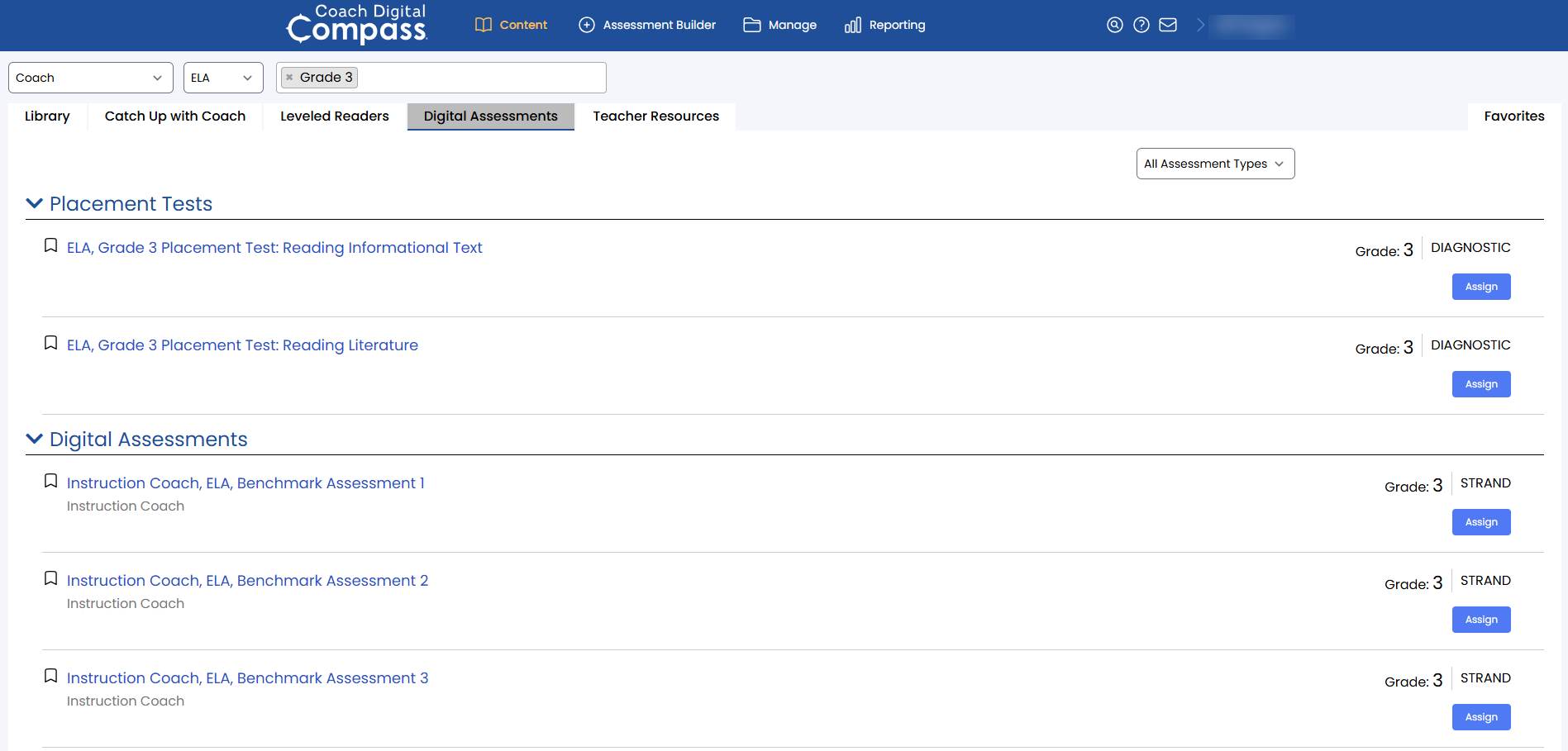Assign the Reading Literature placement test

1481,384
